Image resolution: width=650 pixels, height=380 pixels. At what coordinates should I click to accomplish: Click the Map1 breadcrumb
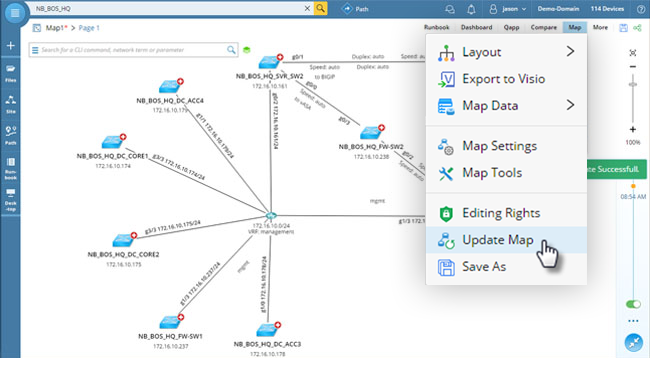click(x=56, y=28)
